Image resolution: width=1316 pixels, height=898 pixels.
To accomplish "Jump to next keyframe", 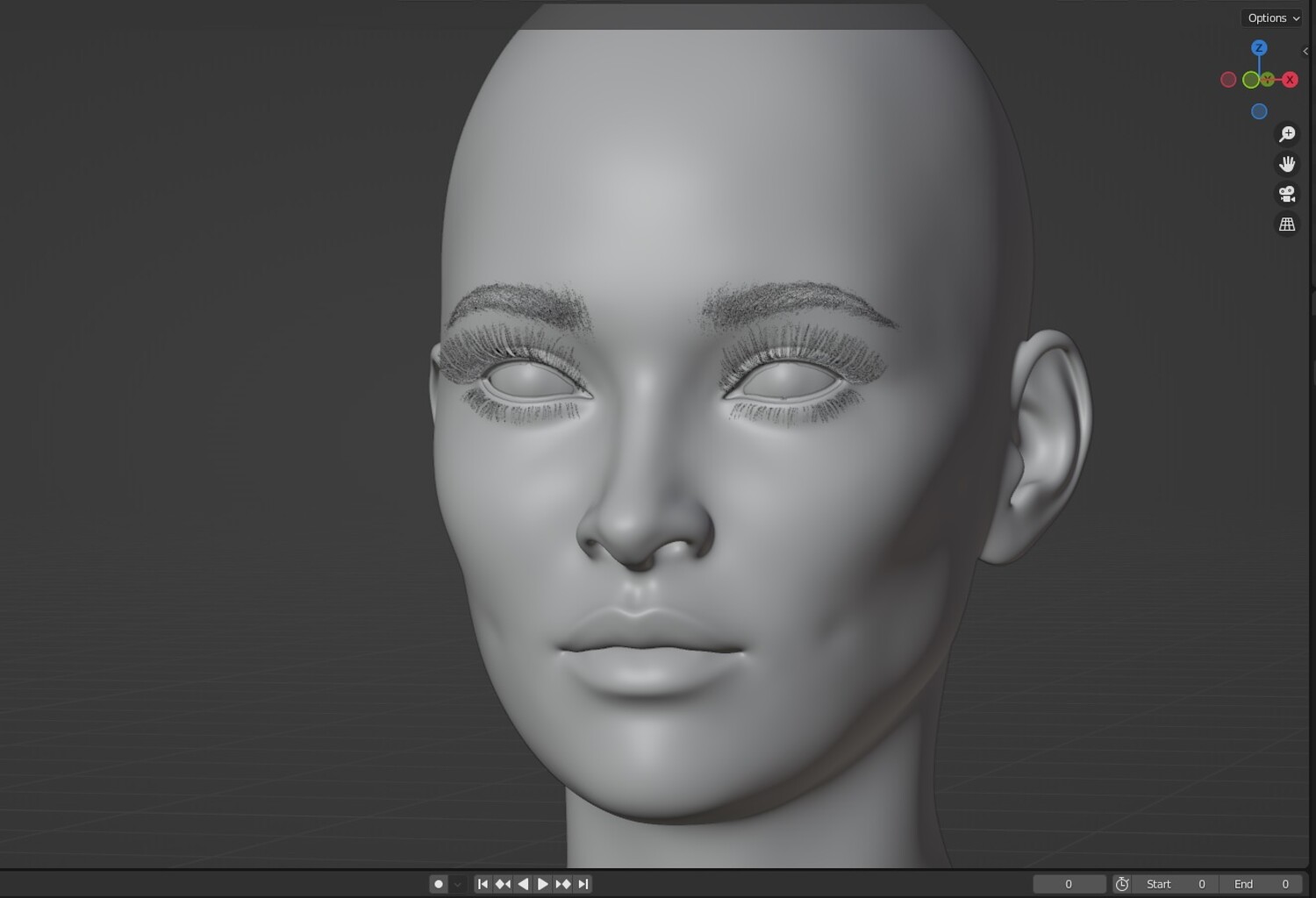I will point(563,884).
